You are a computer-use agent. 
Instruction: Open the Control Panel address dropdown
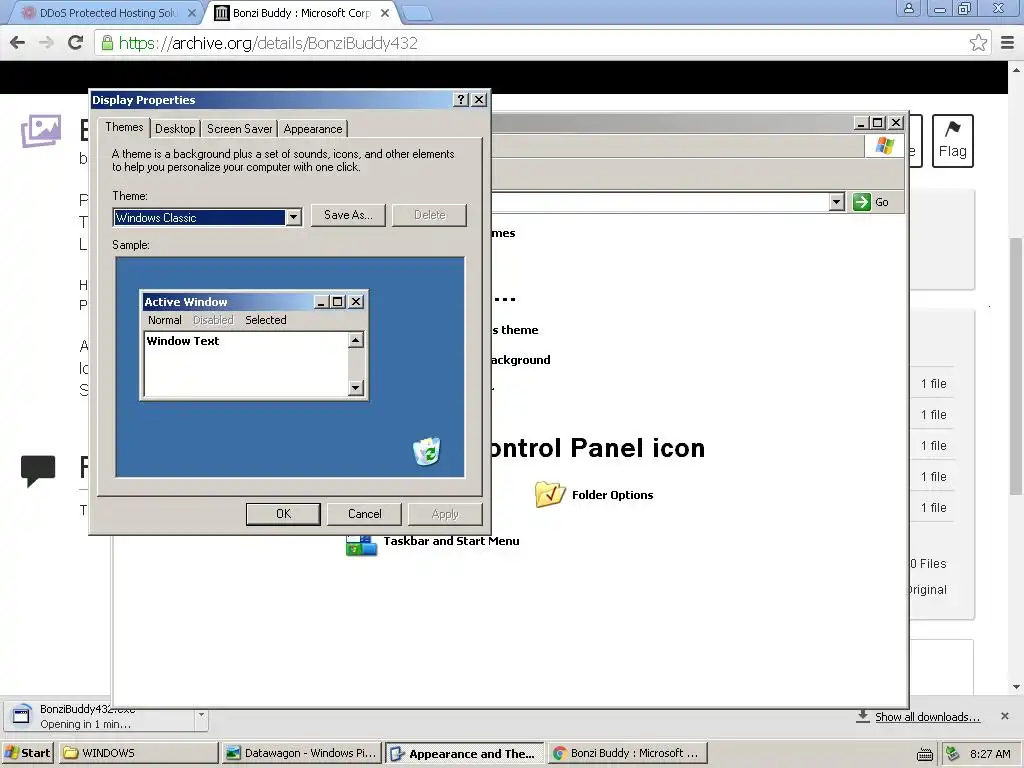point(837,202)
